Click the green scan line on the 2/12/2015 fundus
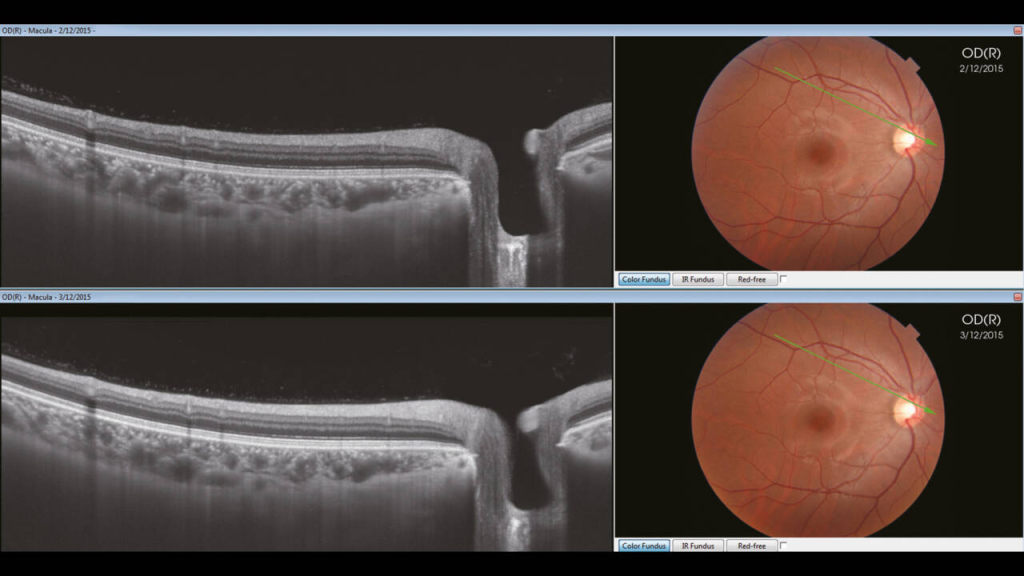The height and width of the screenshot is (576, 1024). (850, 105)
